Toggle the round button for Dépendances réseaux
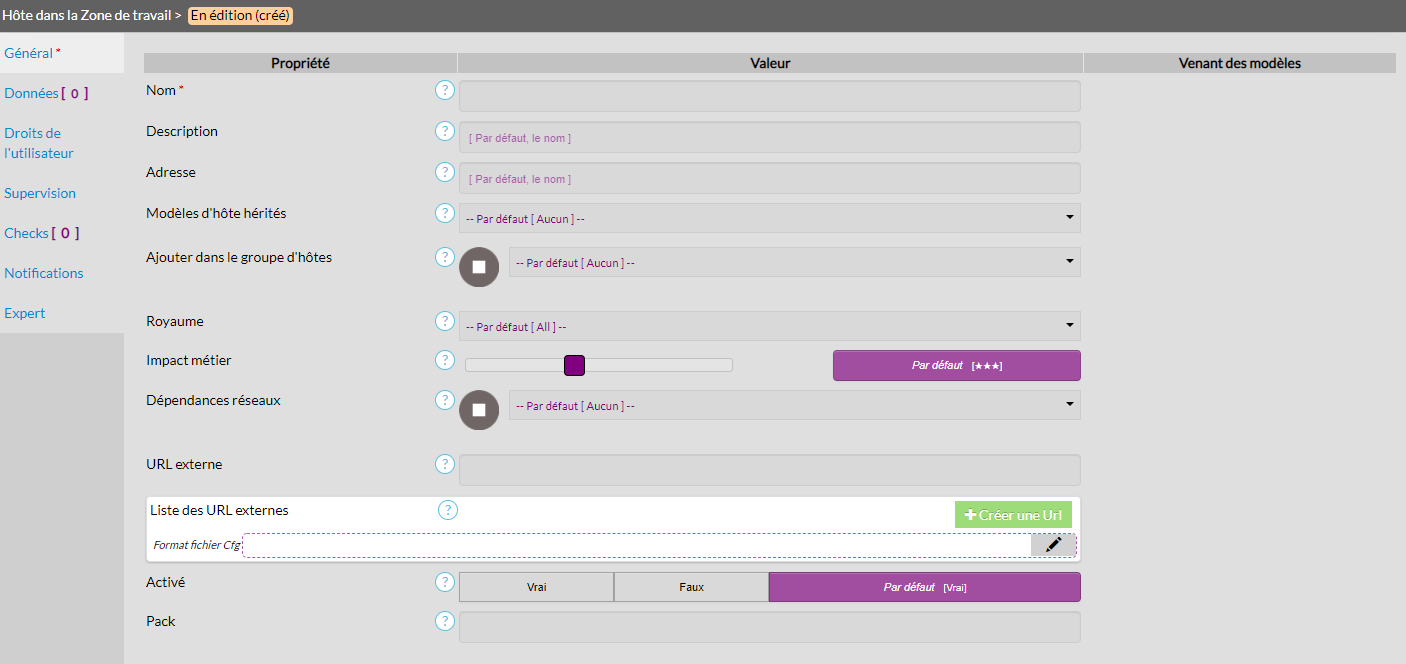1406x664 pixels. 479,410
